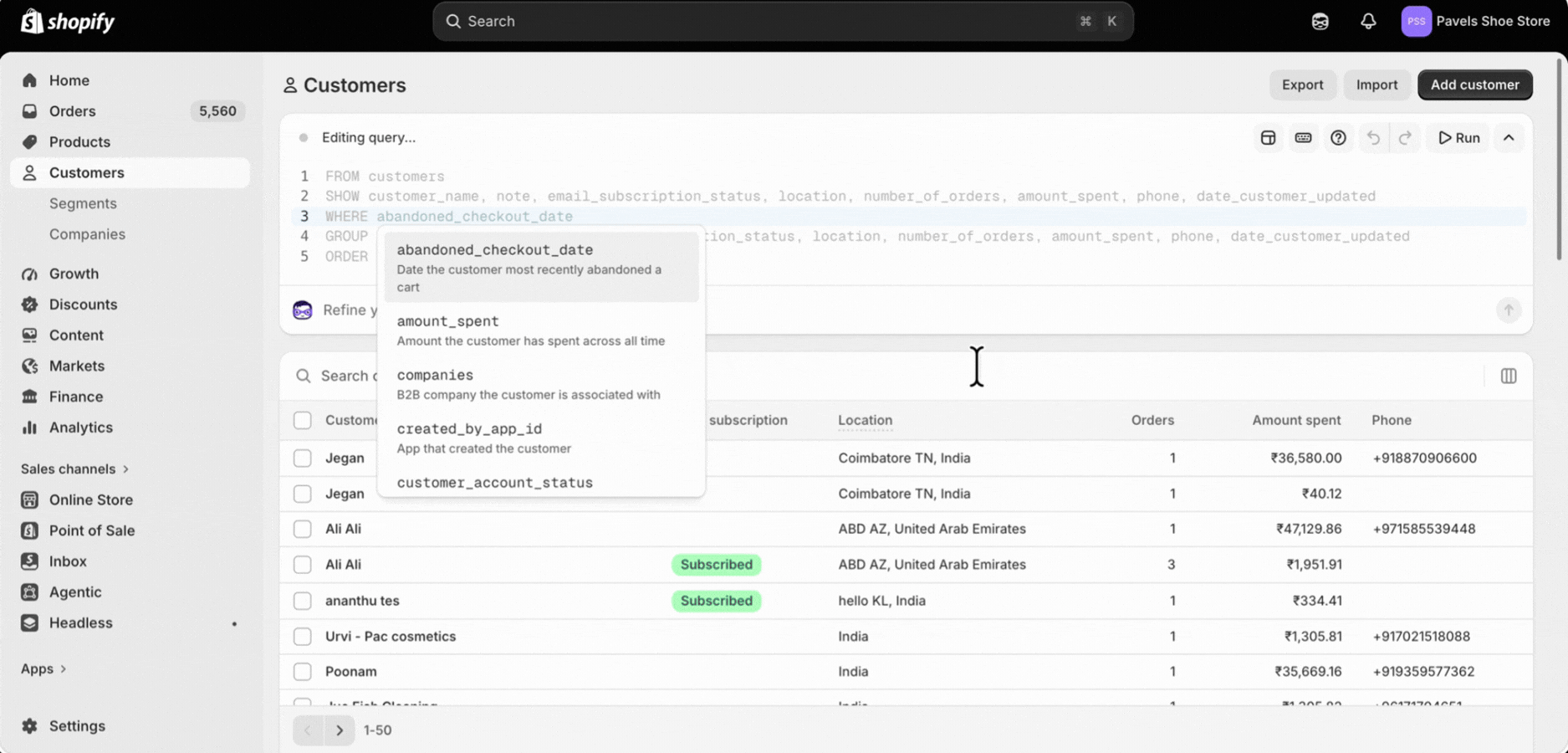
Task: Click the page vertical scrollbar
Action: pyautogui.click(x=1558, y=159)
